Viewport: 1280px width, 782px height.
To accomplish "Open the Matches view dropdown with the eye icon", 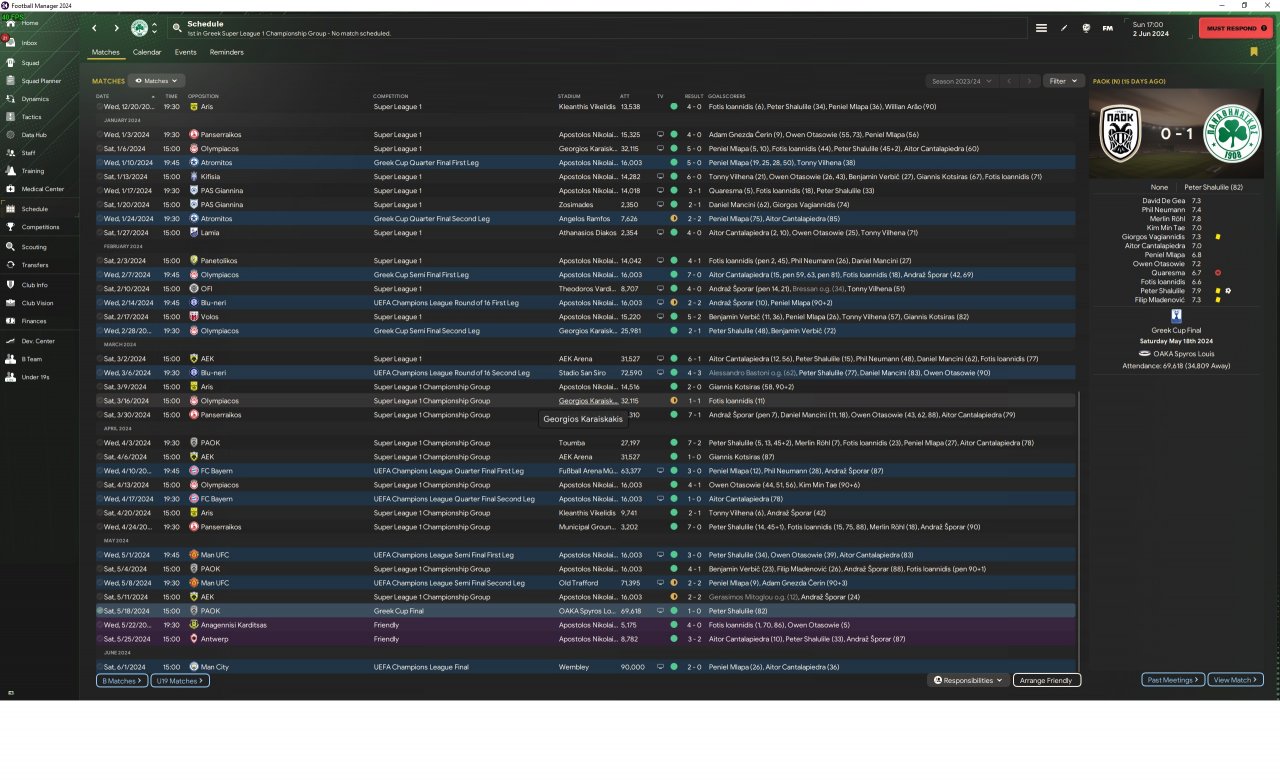I will (x=158, y=81).
